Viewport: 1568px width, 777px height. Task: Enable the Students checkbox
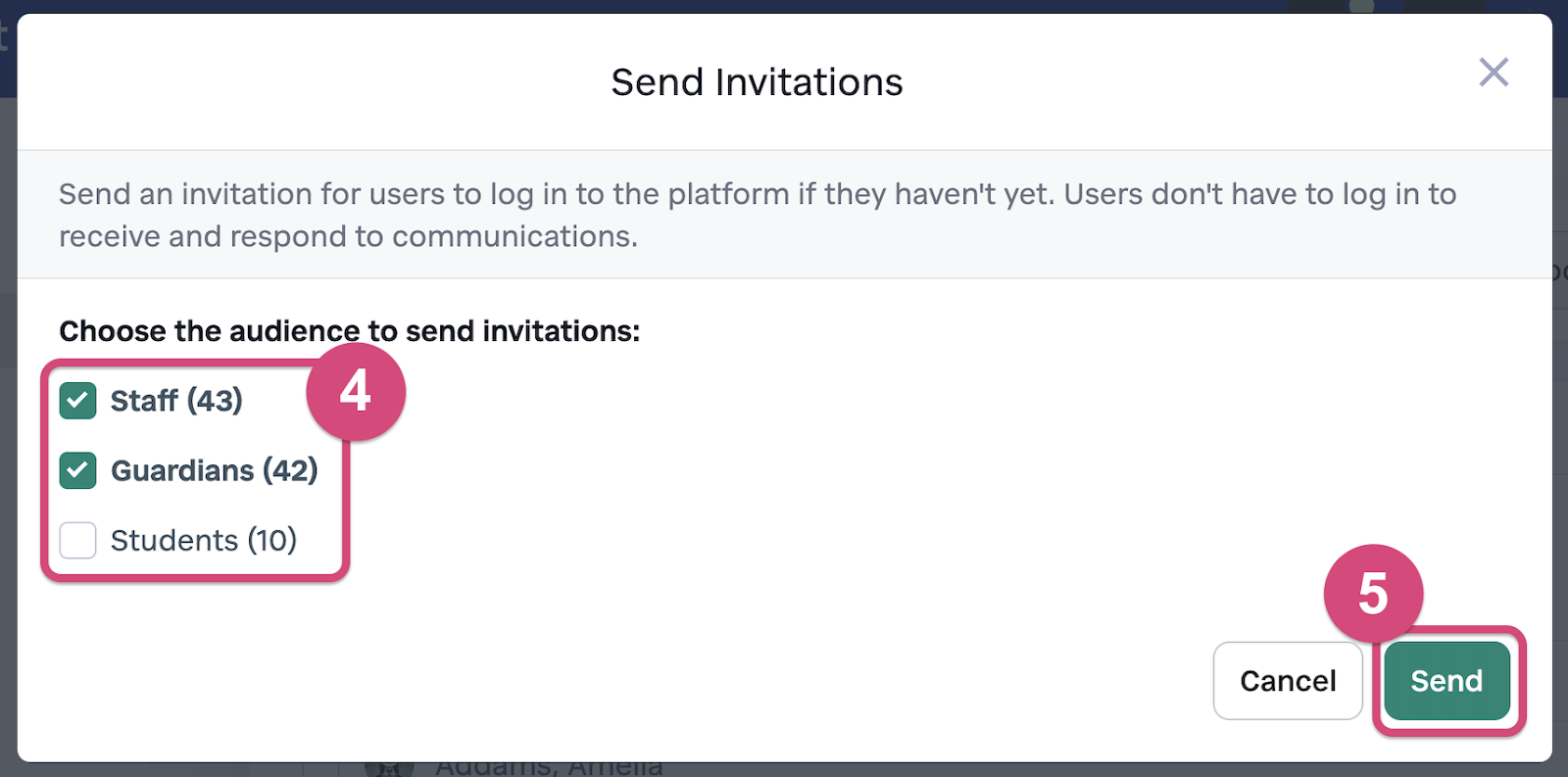click(77, 540)
